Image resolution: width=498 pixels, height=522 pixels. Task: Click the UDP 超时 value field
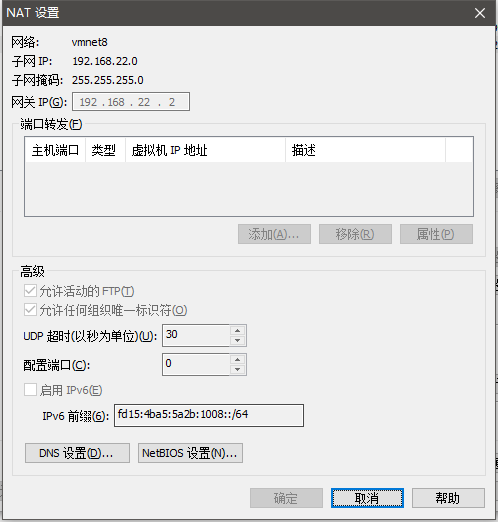pyautogui.click(x=196, y=335)
